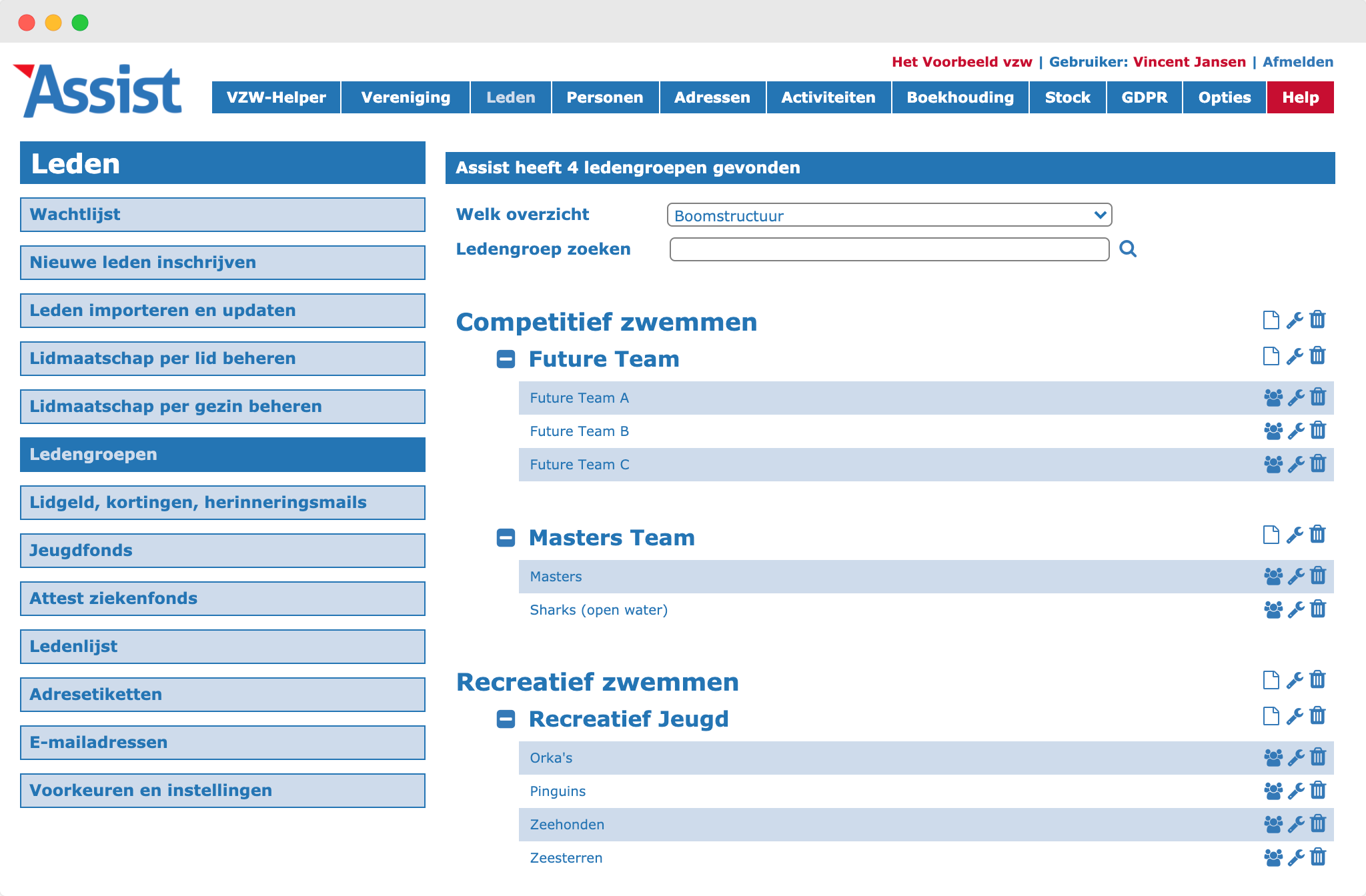The image size is (1366, 896).
Task: Click the Recreatief zwemmen heading
Action: (x=598, y=682)
